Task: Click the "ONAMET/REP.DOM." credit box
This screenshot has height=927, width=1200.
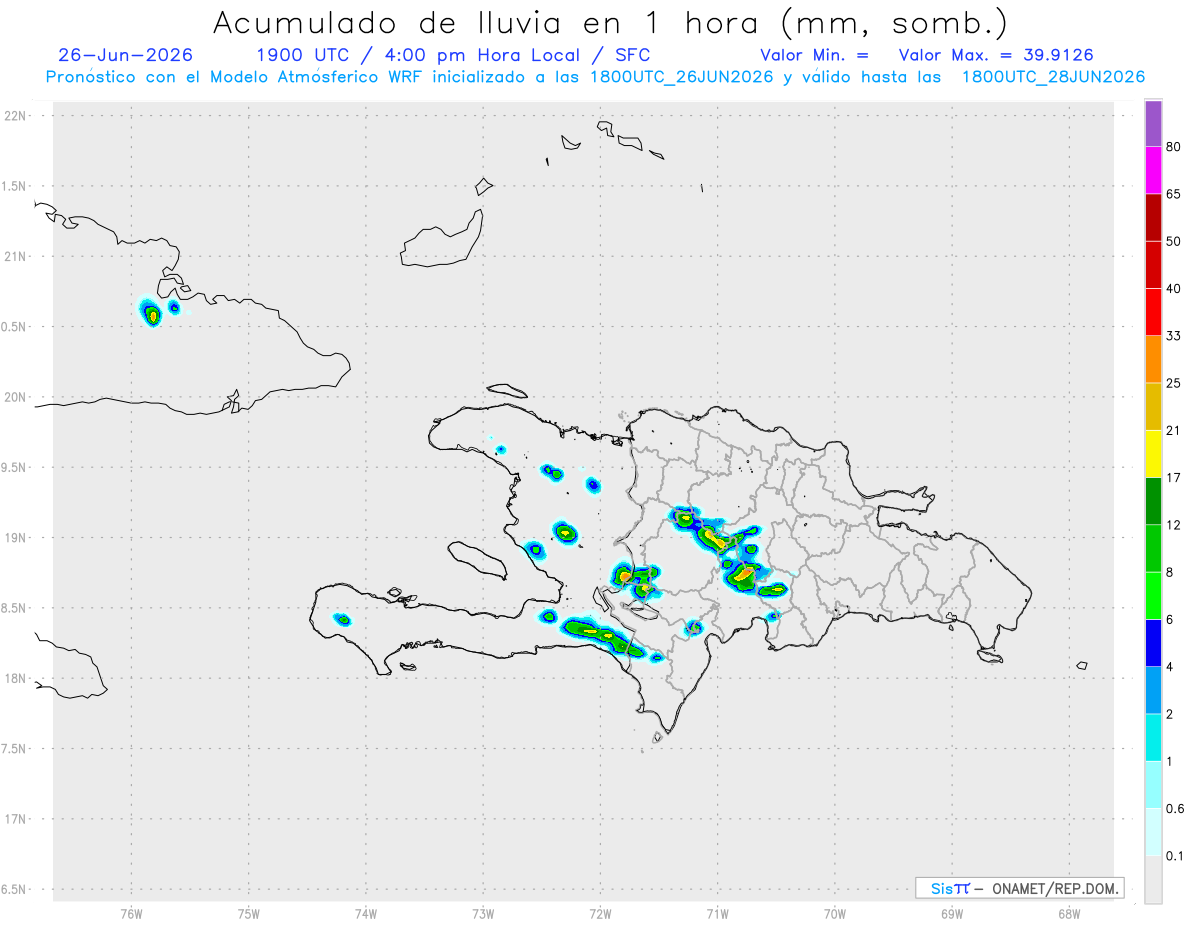Action: [1020, 888]
